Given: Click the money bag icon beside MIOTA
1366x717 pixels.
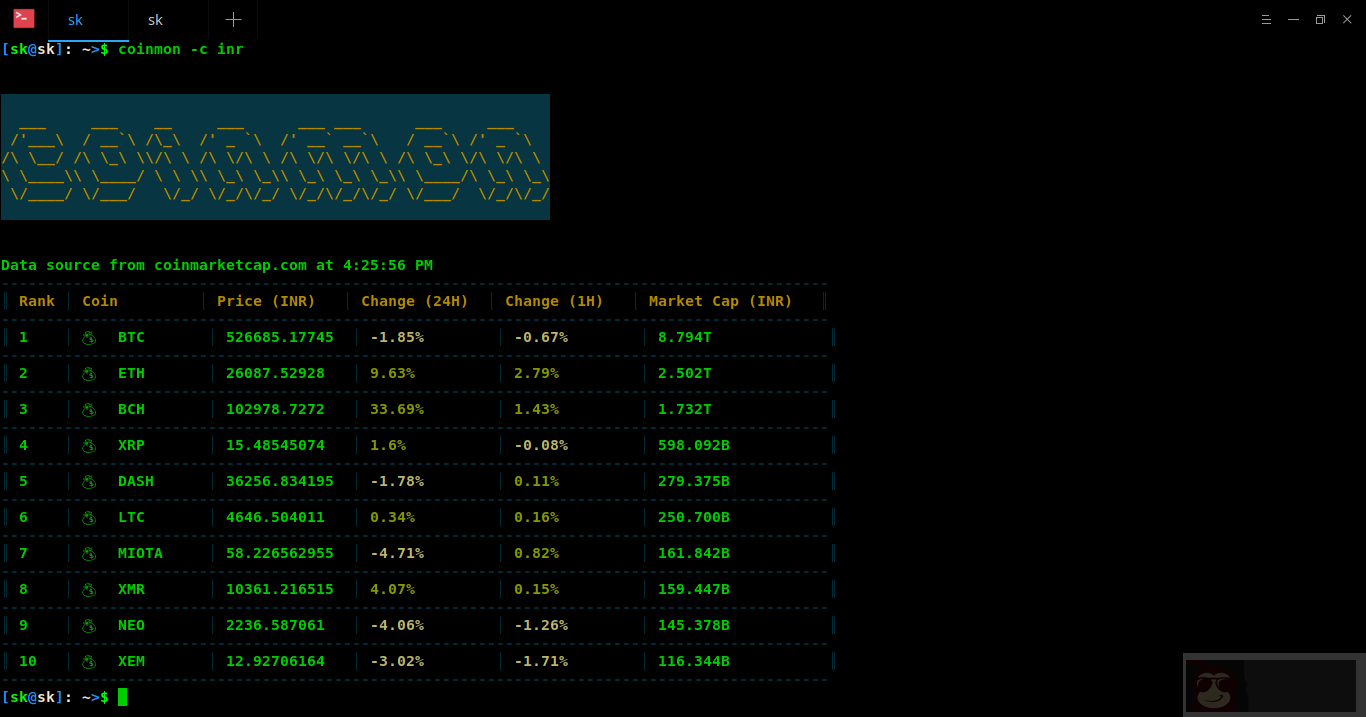Looking at the screenshot, I should tap(89, 554).
